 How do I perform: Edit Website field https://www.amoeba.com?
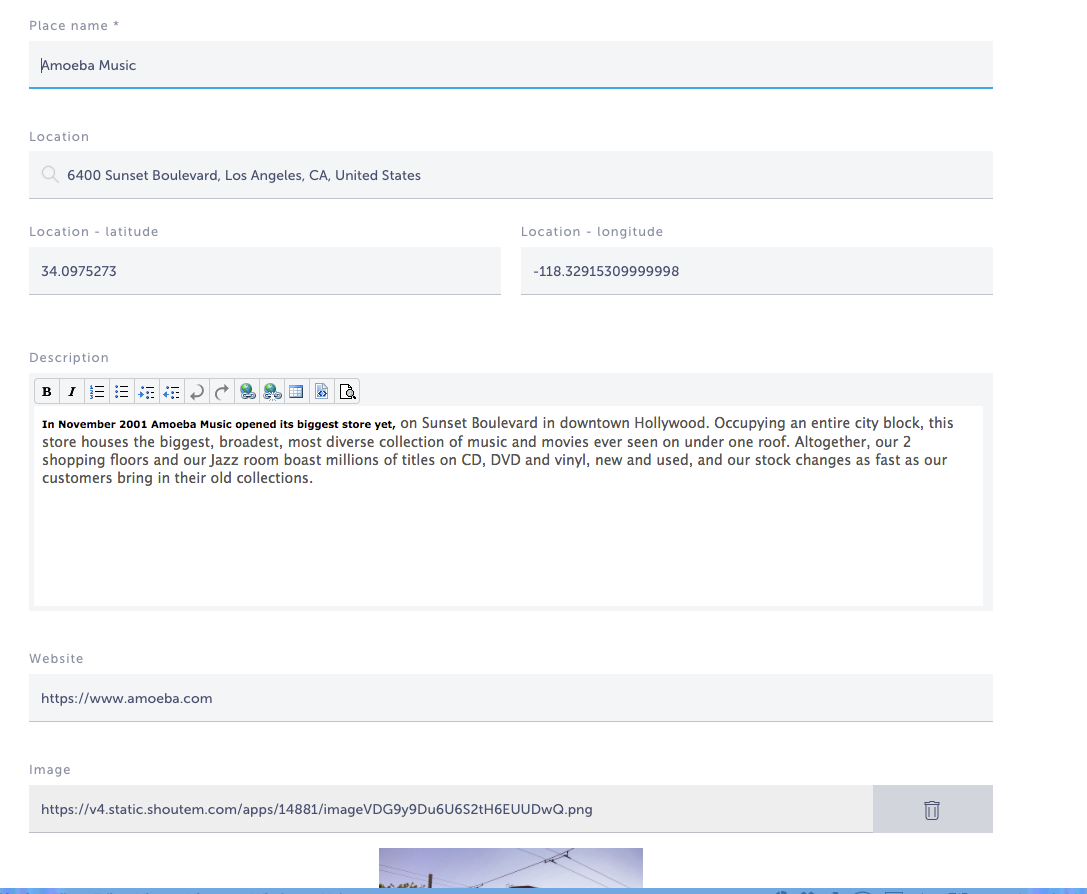pyautogui.click(x=511, y=698)
